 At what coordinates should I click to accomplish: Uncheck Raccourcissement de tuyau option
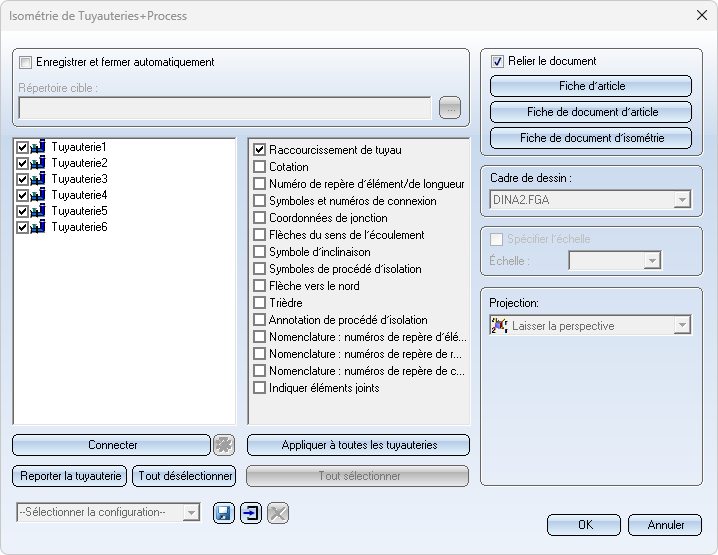[x=260, y=150]
